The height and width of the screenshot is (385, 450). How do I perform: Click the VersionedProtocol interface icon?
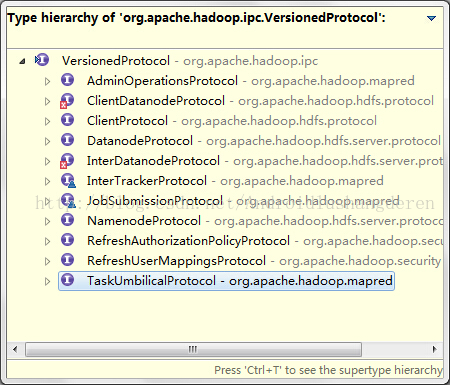42,60
